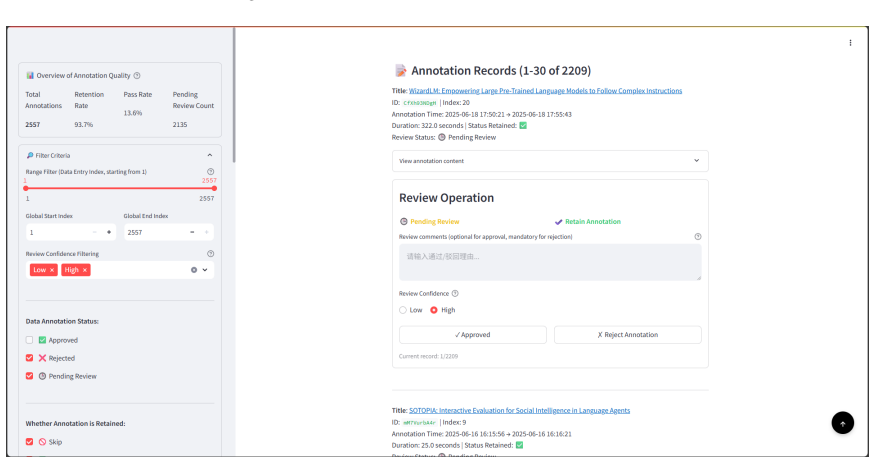Click the scroll-to-top arrow button
The height and width of the screenshot is (463, 875).
(x=843, y=423)
